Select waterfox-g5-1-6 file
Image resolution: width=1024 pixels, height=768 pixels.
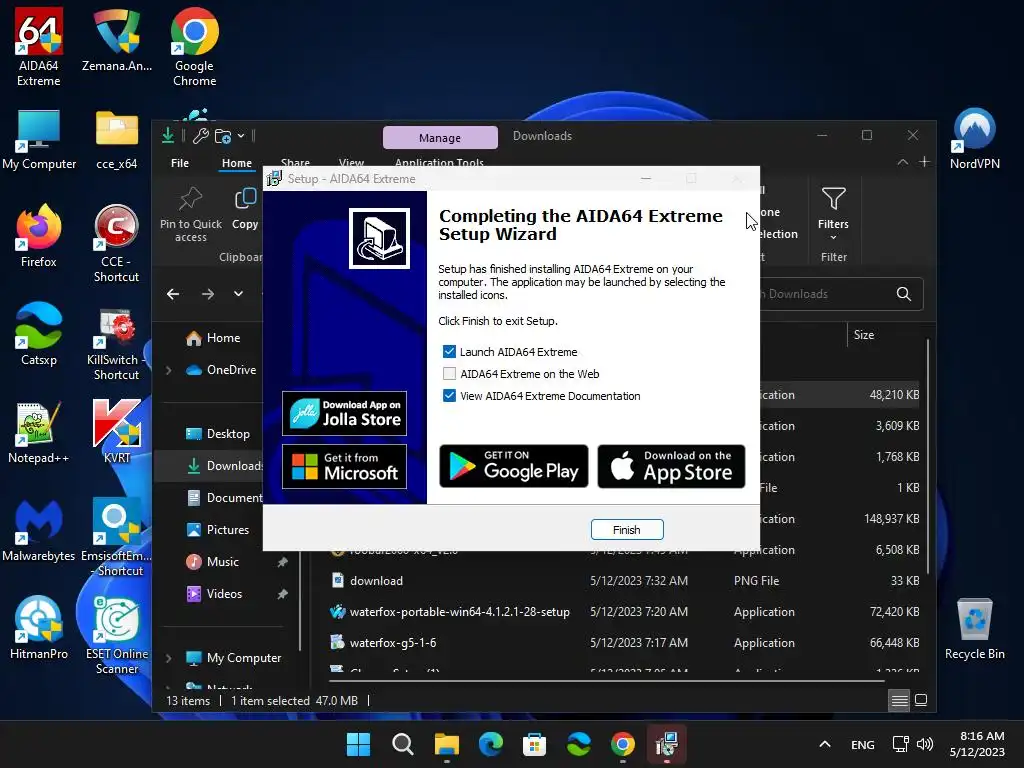624,643
